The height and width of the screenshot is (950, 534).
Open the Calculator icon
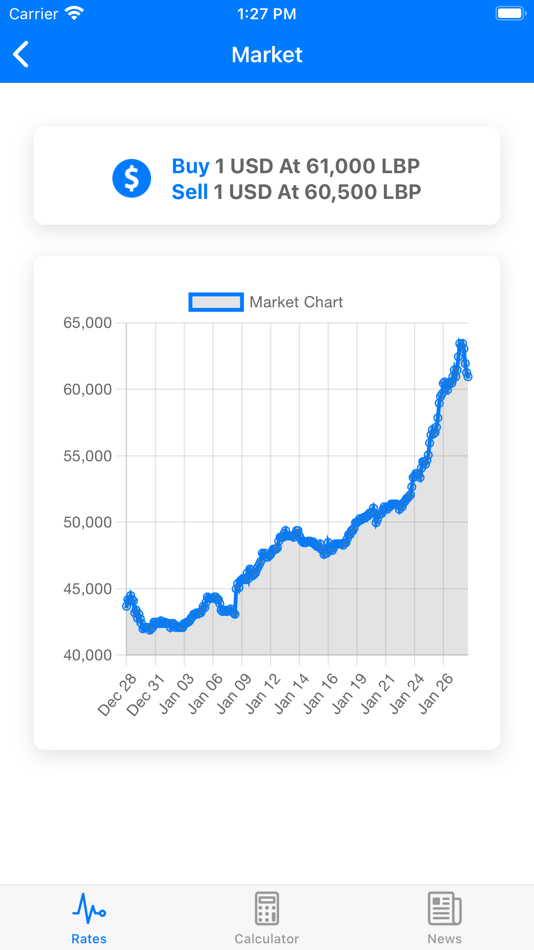coord(267,908)
